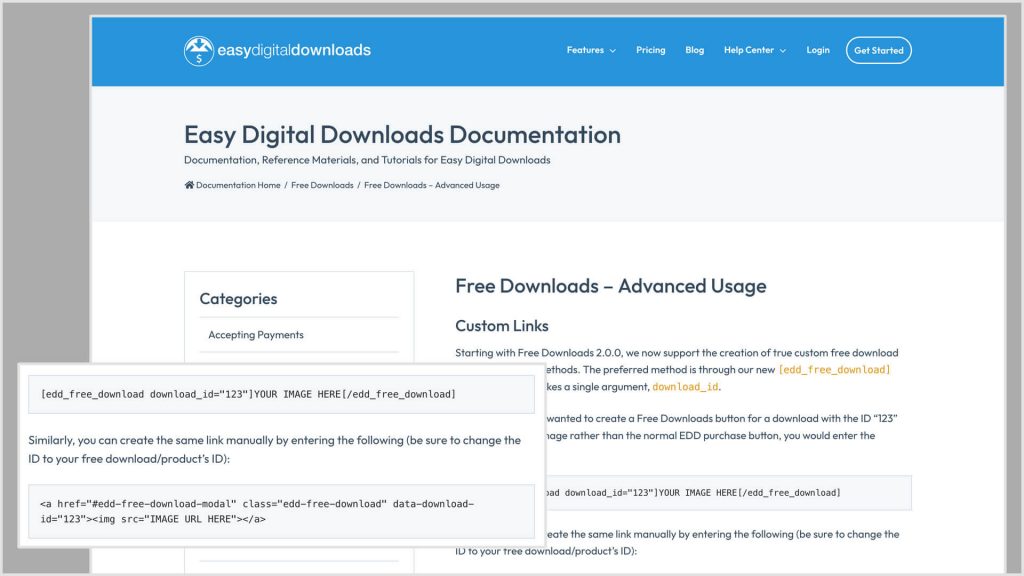This screenshot has width=1024, height=576.
Task: Click the orange [edd_free_download] inline code
Action: pyautogui.click(x=834, y=370)
